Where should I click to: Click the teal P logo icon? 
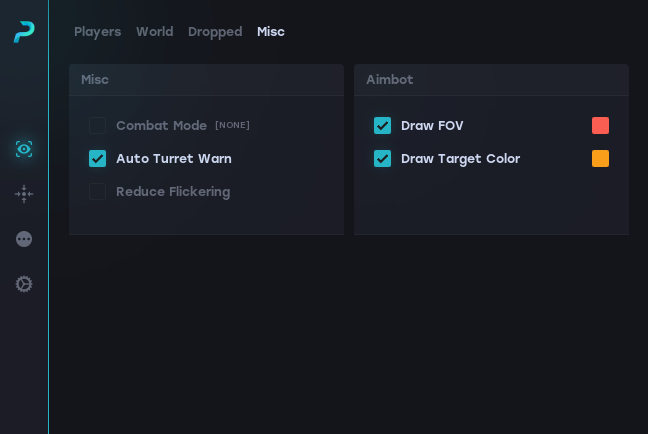(x=24, y=32)
